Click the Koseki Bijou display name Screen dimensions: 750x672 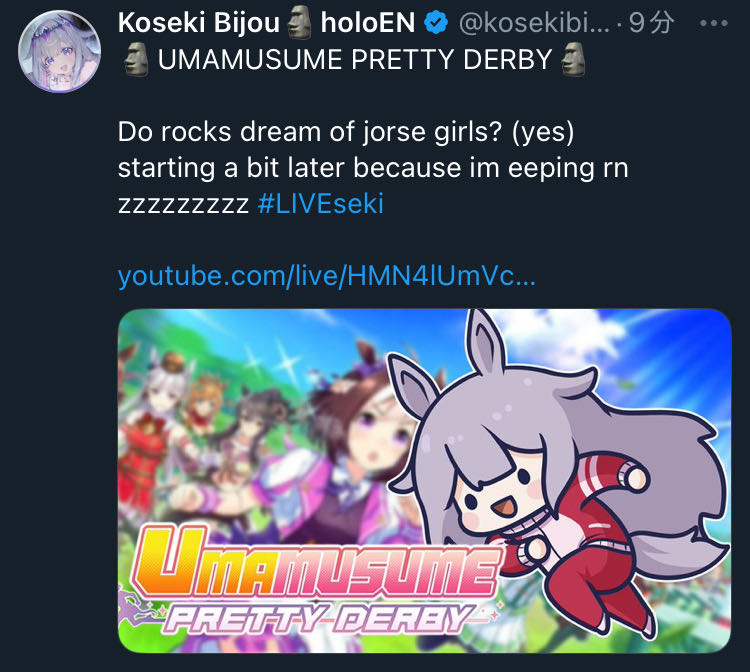(199, 22)
